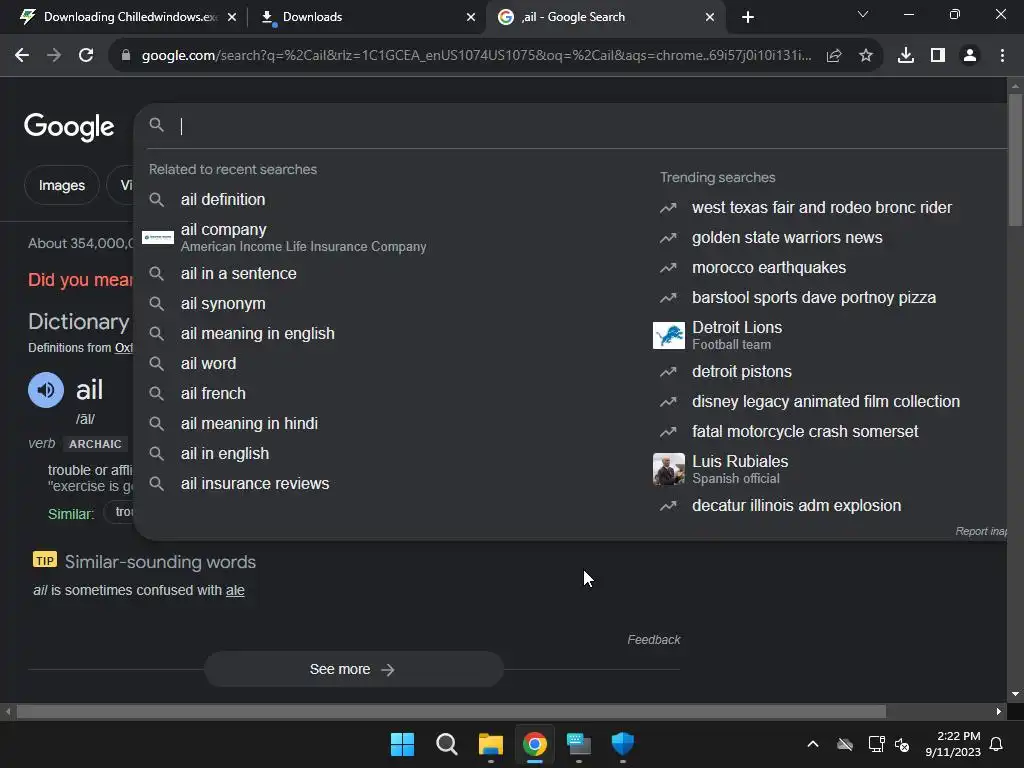Select trending 'Luis Rubiales' Spanish official
Image resolution: width=1024 pixels, height=768 pixels.
click(x=740, y=469)
